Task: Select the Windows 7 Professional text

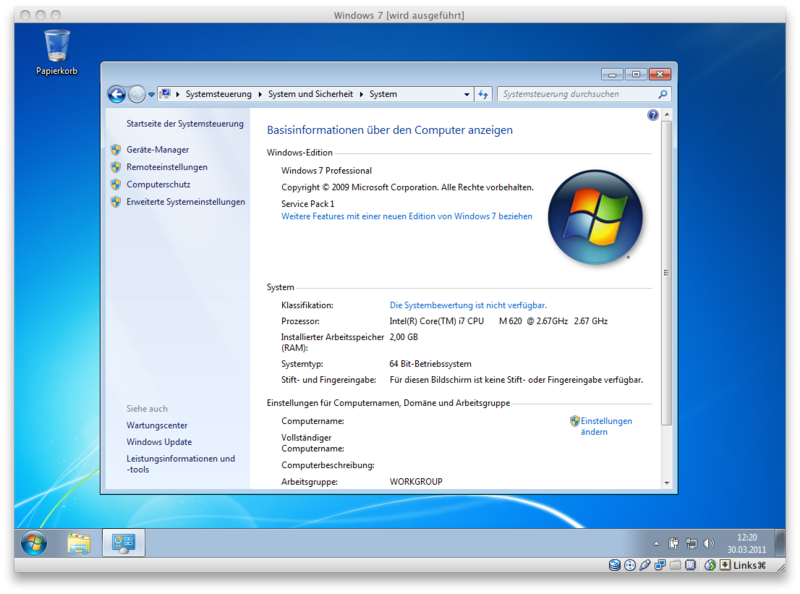Action: 327,171
